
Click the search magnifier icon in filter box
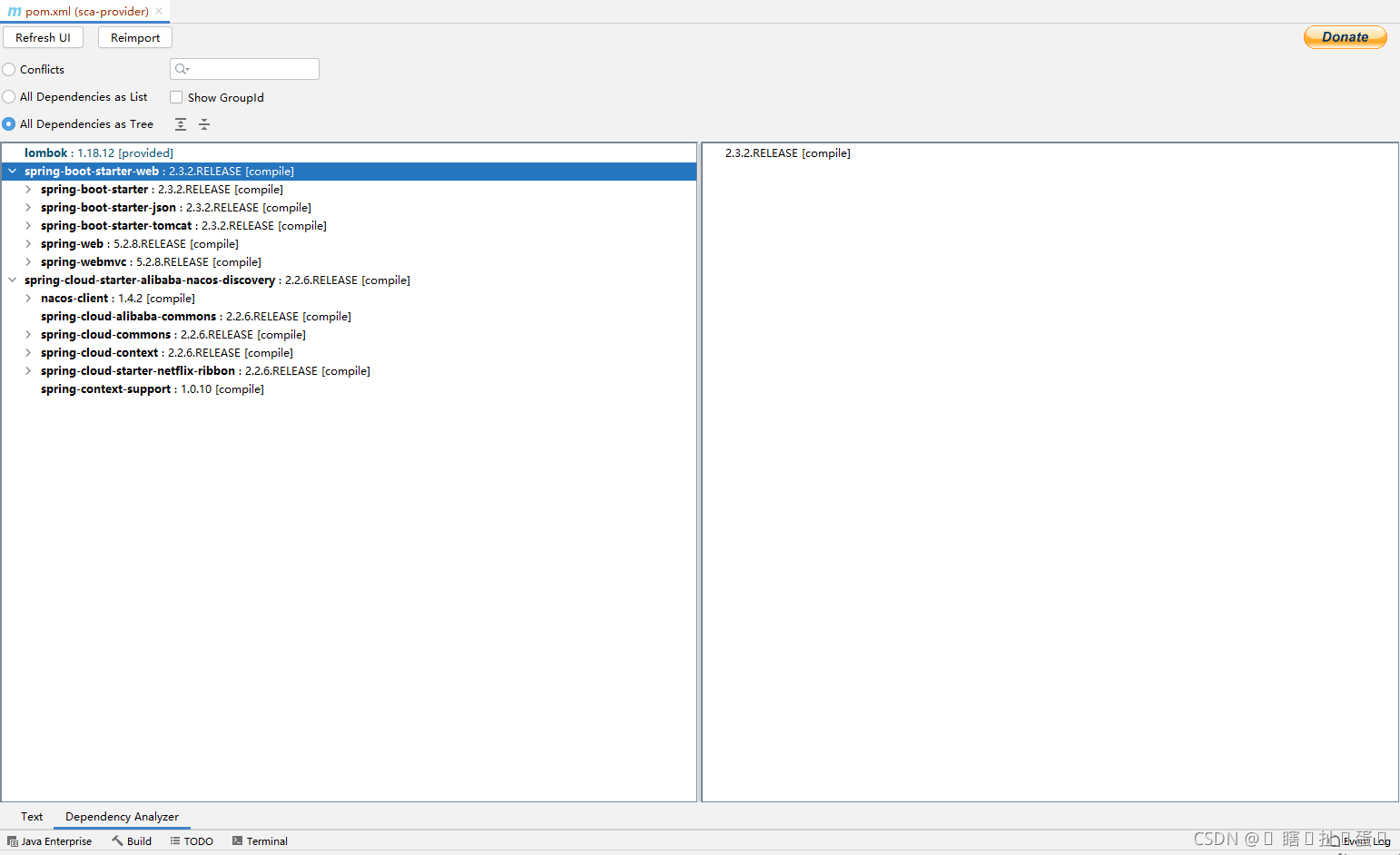pos(182,69)
